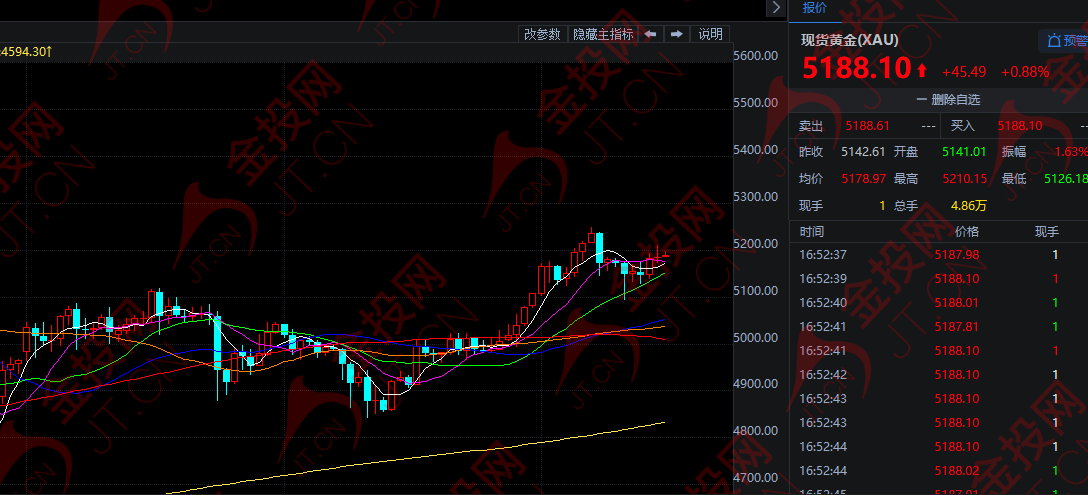Select the 16:52:40 trade row
Screen dimensions: 1088x495
click(x=939, y=303)
